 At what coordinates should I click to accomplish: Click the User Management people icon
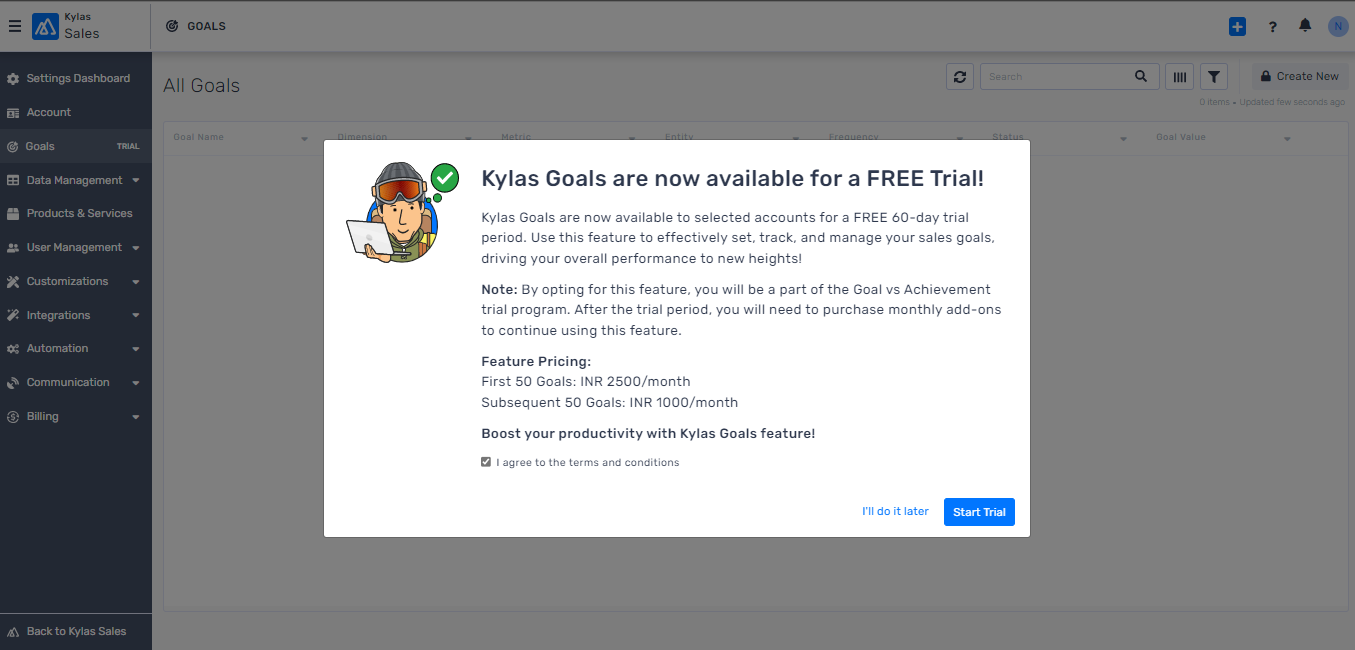[13, 248]
